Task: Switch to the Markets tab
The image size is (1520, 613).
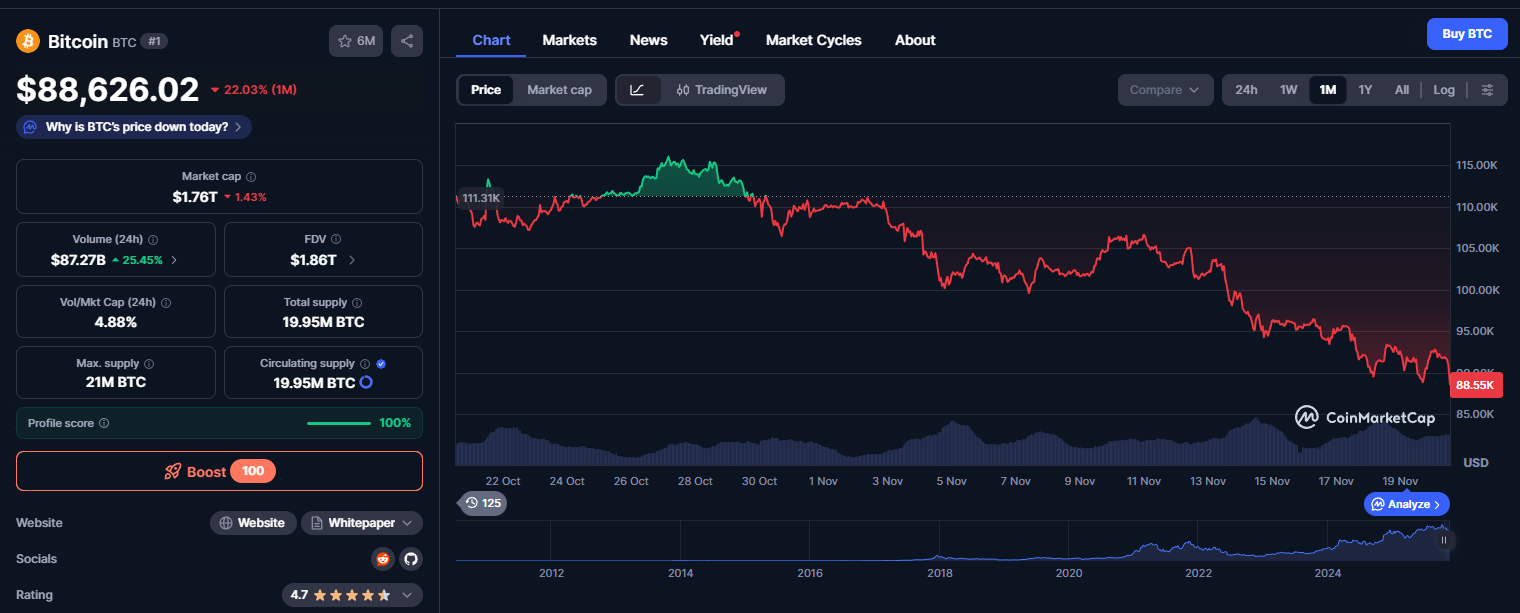Action: point(569,40)
